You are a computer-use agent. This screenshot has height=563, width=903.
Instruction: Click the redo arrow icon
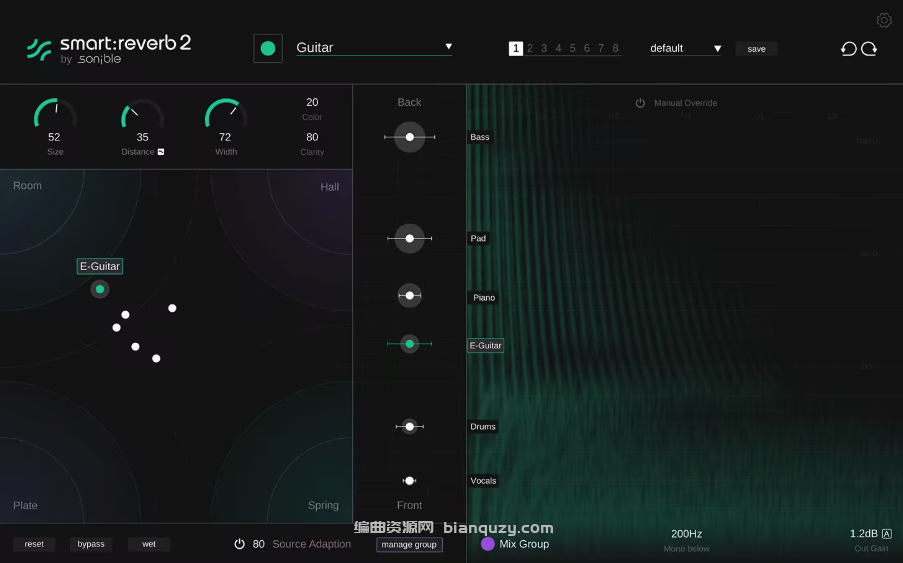(x=869, y=49)
